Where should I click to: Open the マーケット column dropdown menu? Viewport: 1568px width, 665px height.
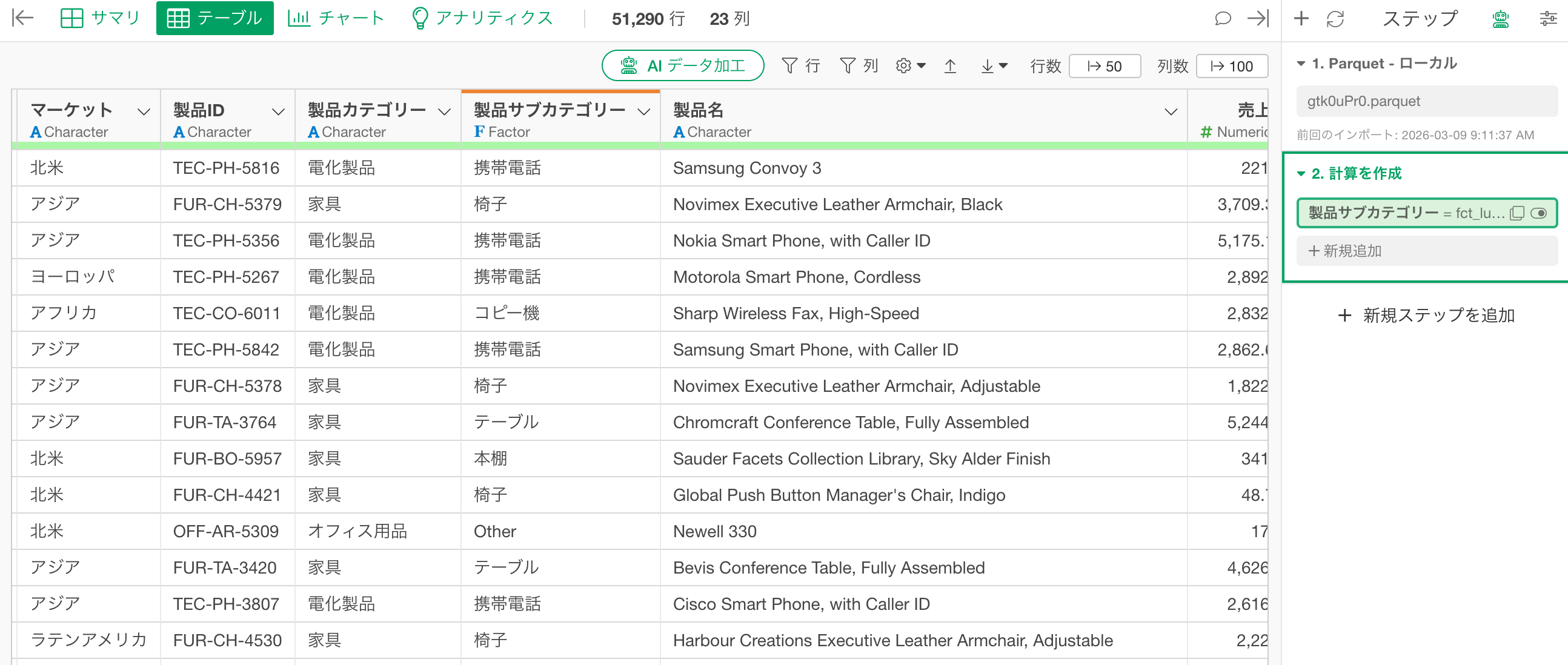(x=144, y=112)
